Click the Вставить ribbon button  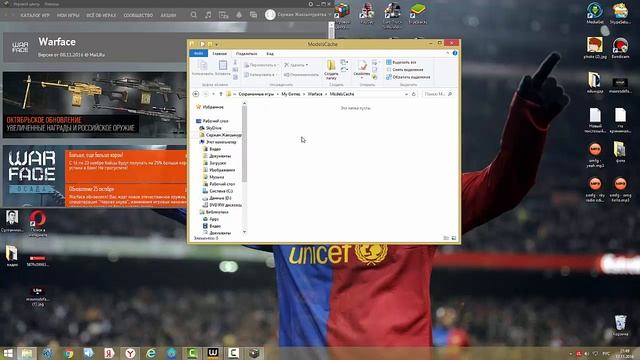coord(222,68)
